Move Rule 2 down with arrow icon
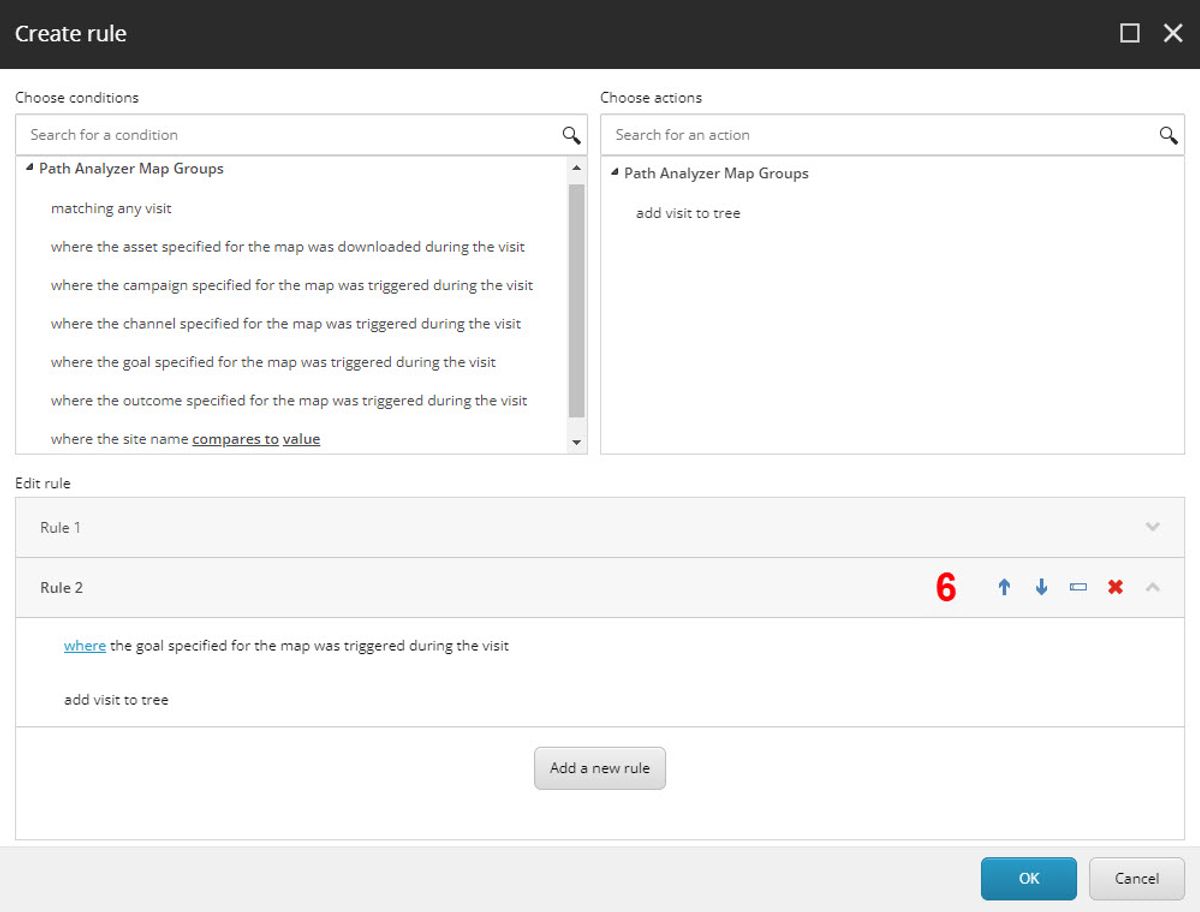Viewport: 1200px width, 912px height. click(x=1041, y=588)
